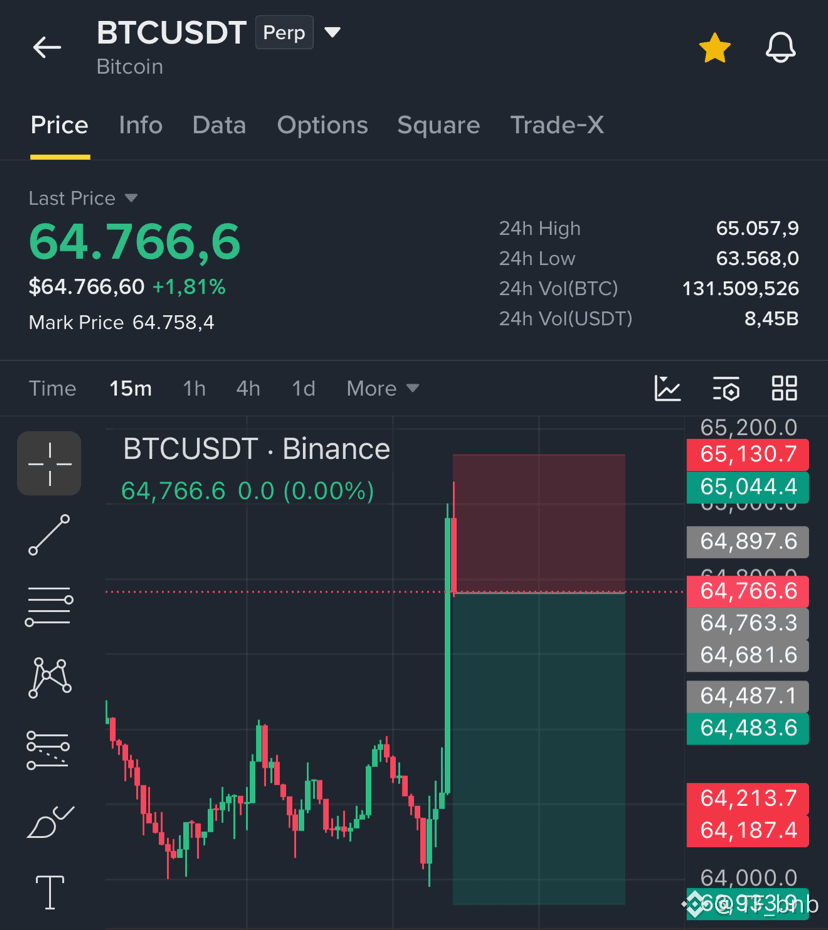Switch to the Info tab

click(141, 125)
